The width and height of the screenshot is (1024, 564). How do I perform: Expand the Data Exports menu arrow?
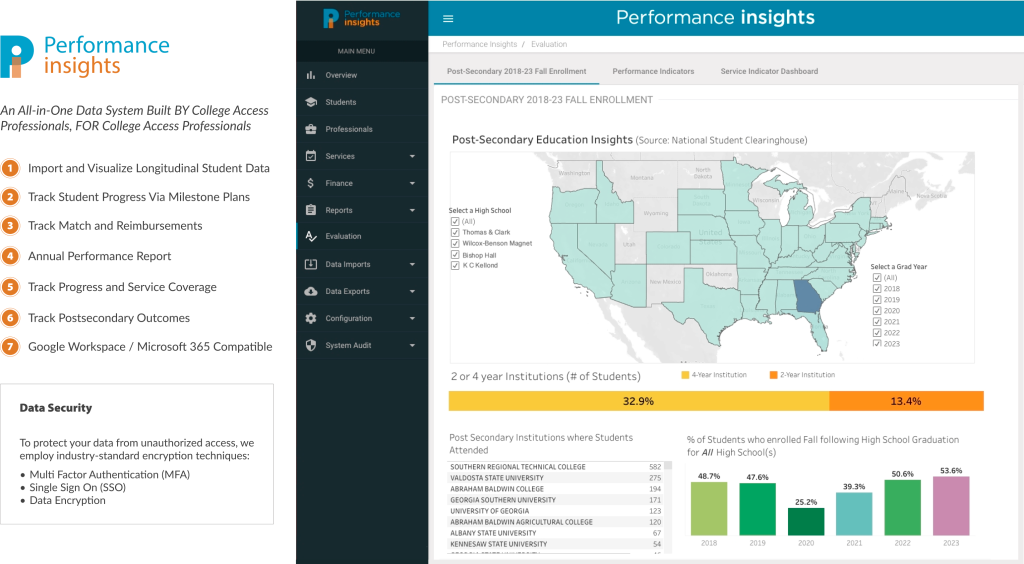pos(412,291)
